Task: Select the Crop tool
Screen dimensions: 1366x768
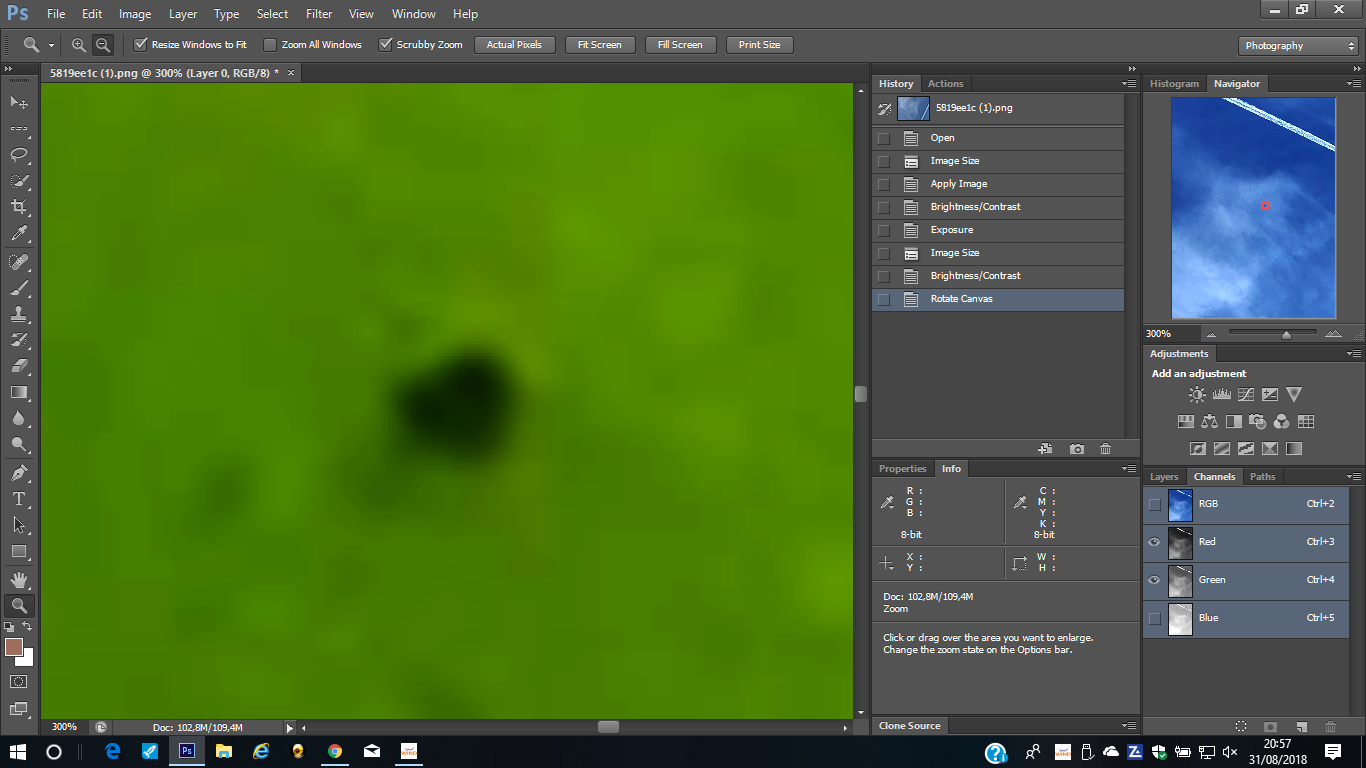Action: coord(19,207)
